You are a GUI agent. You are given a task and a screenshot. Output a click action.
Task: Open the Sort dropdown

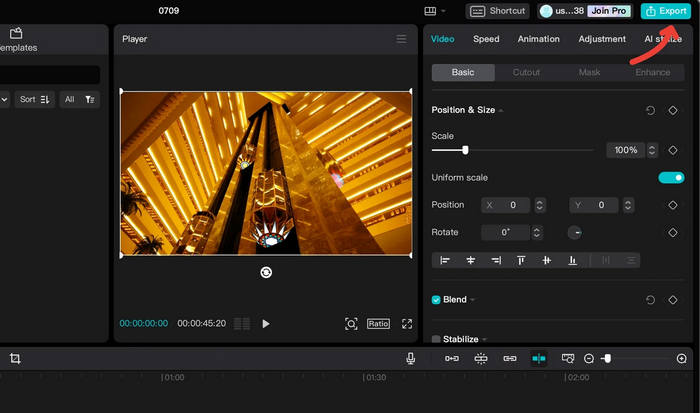click(x=35, y=99)
